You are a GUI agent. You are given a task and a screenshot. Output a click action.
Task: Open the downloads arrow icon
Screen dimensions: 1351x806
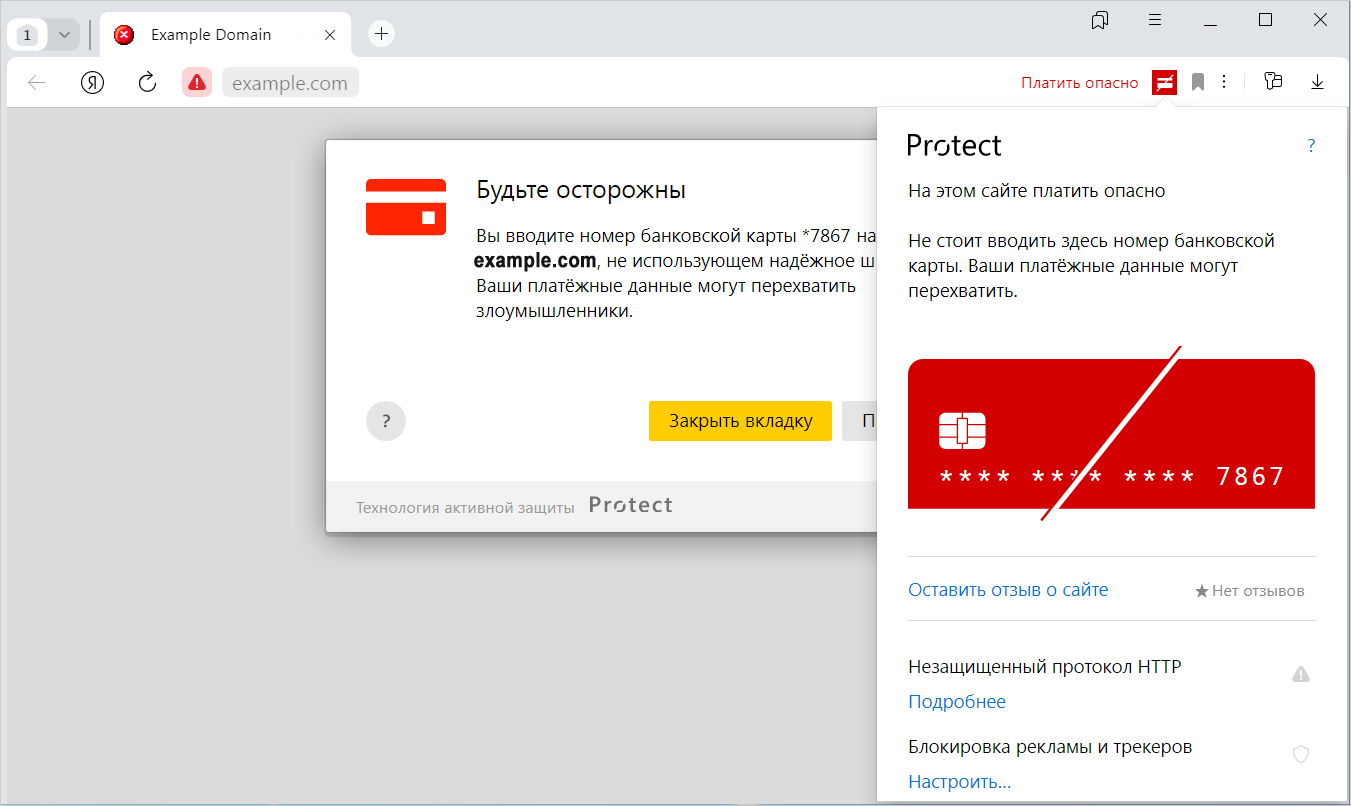[x=1317, y=83]
